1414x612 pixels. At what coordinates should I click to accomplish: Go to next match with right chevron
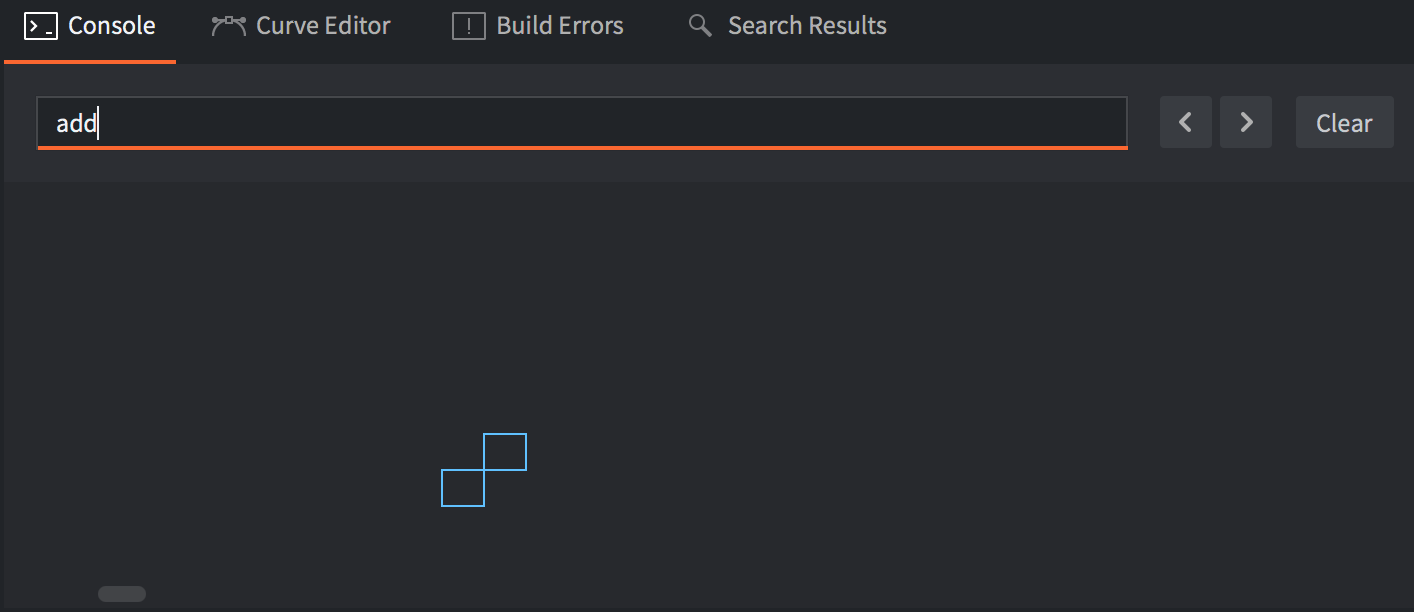click(x=1246, y=122)
